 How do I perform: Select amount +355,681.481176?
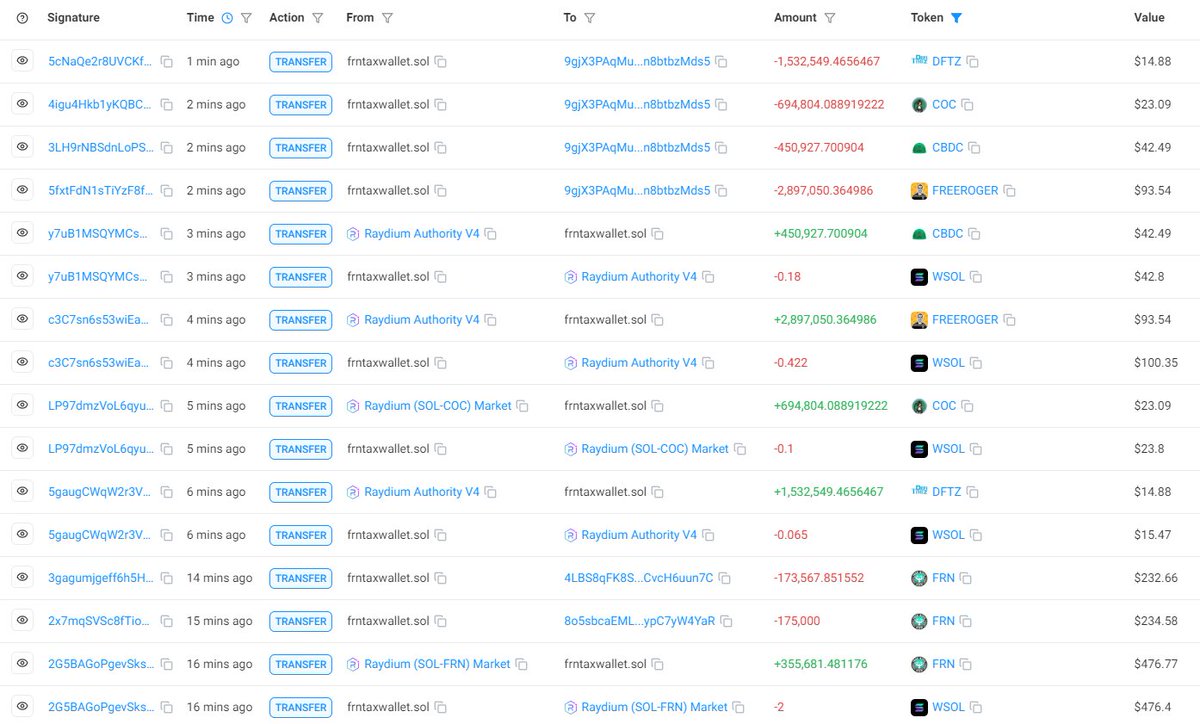coord(821,664)
